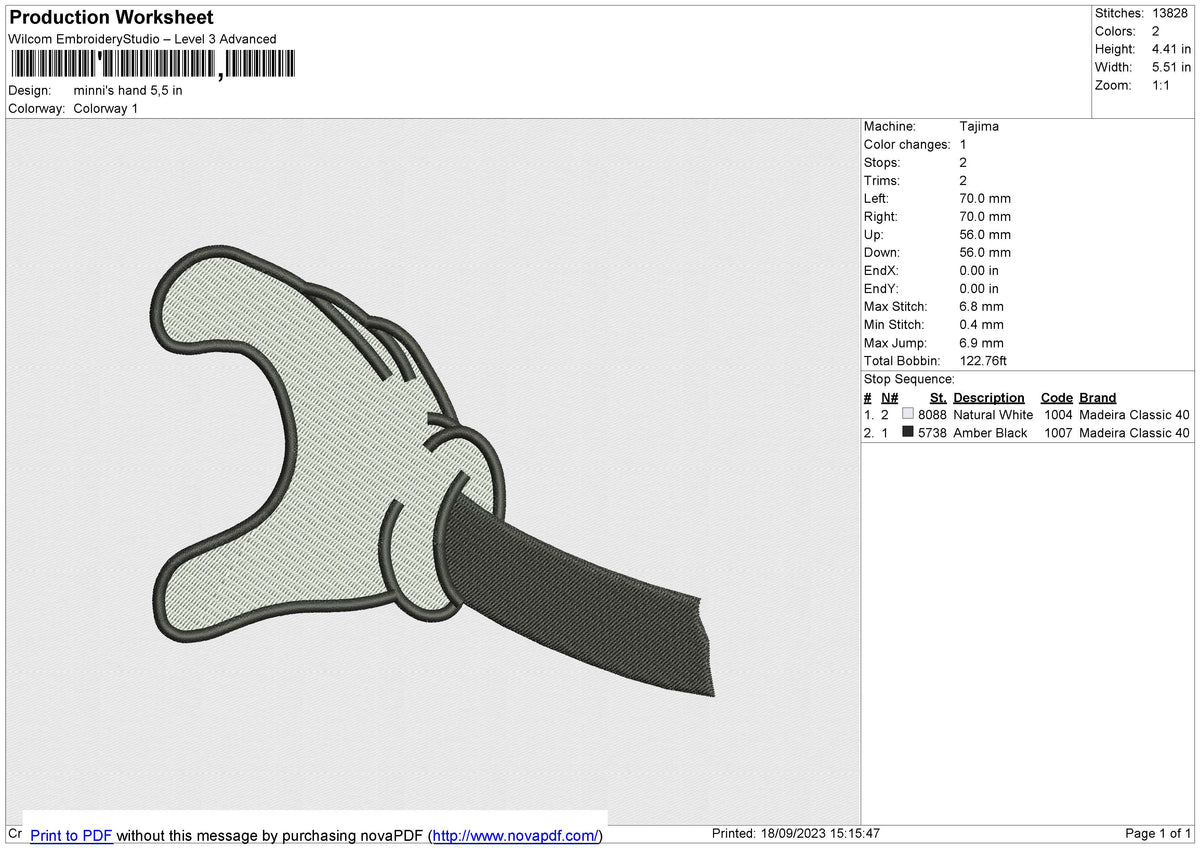Click the barcode image in the header

pos(153,64)
